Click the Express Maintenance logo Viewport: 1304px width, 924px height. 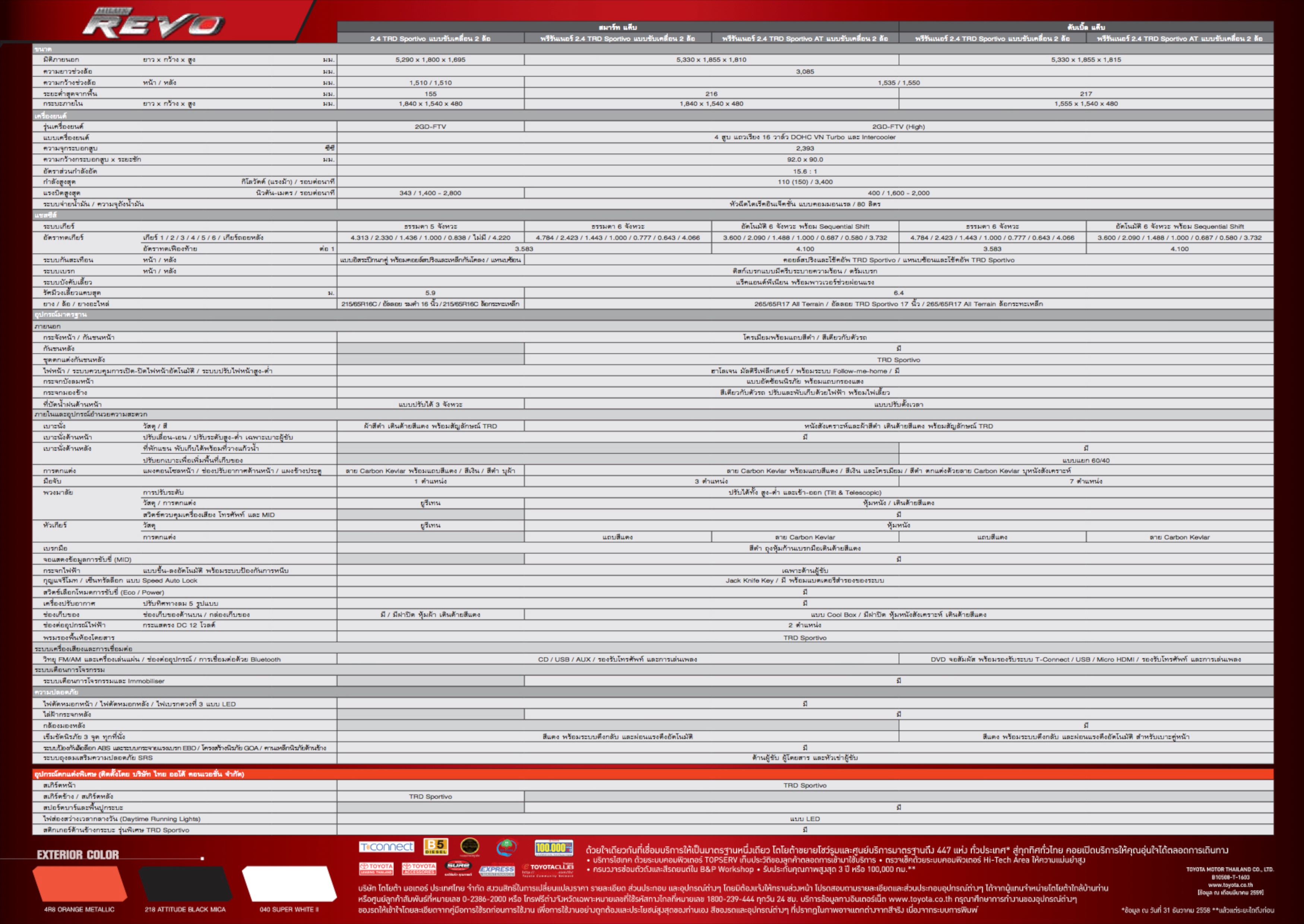[497, 870]
